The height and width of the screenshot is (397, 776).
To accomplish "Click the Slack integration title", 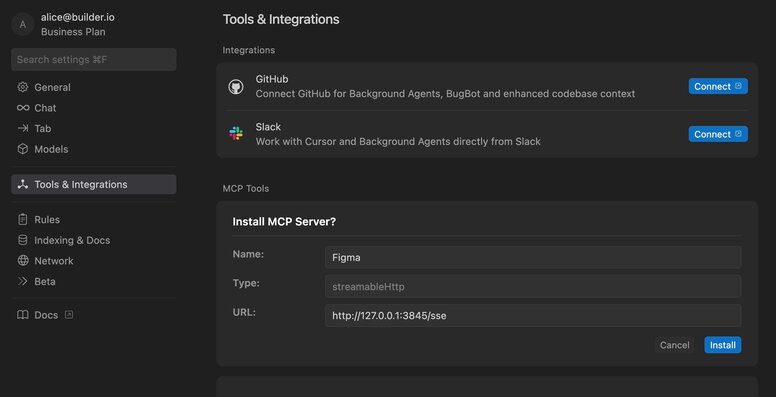I will tap(268, 127).
